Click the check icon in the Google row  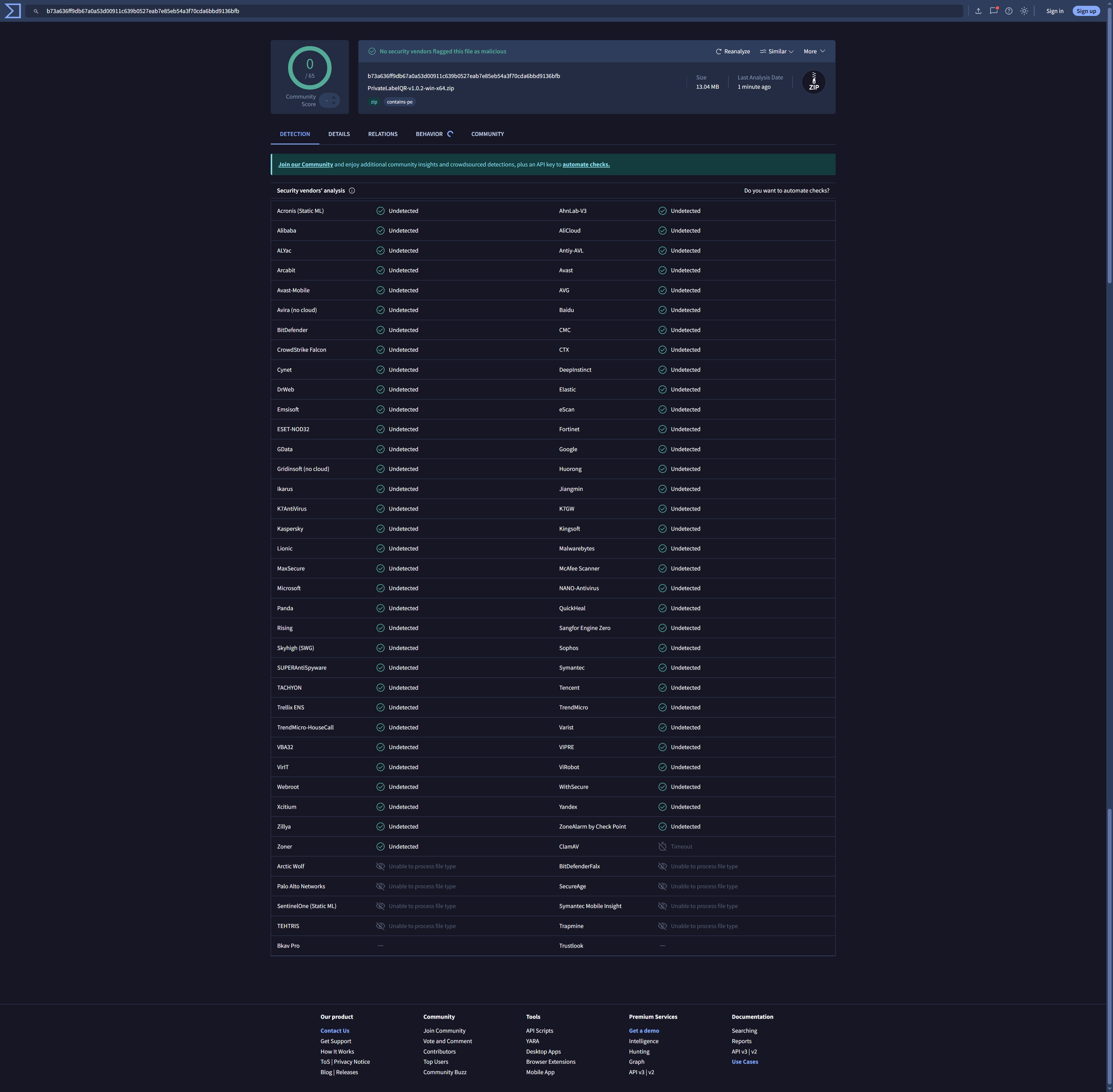[662, 449]
